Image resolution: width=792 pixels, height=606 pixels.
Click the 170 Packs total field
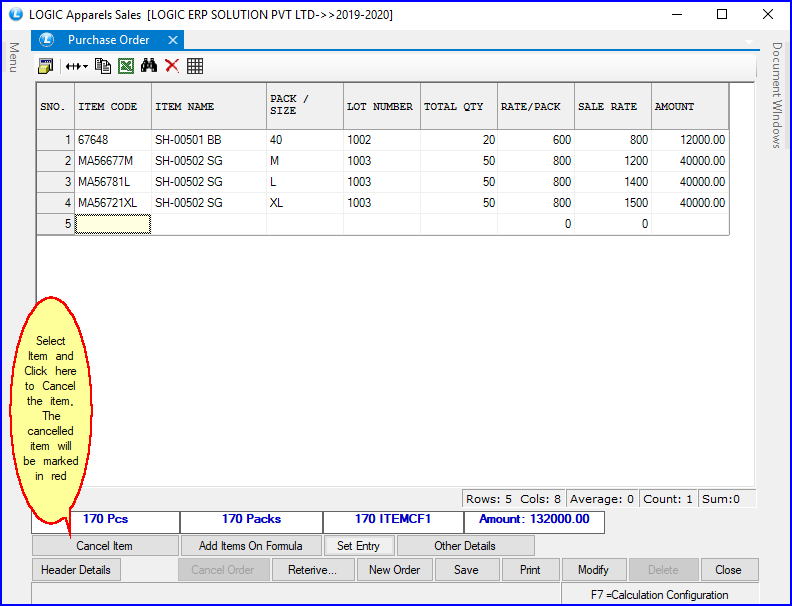click(x=252, y=520)
